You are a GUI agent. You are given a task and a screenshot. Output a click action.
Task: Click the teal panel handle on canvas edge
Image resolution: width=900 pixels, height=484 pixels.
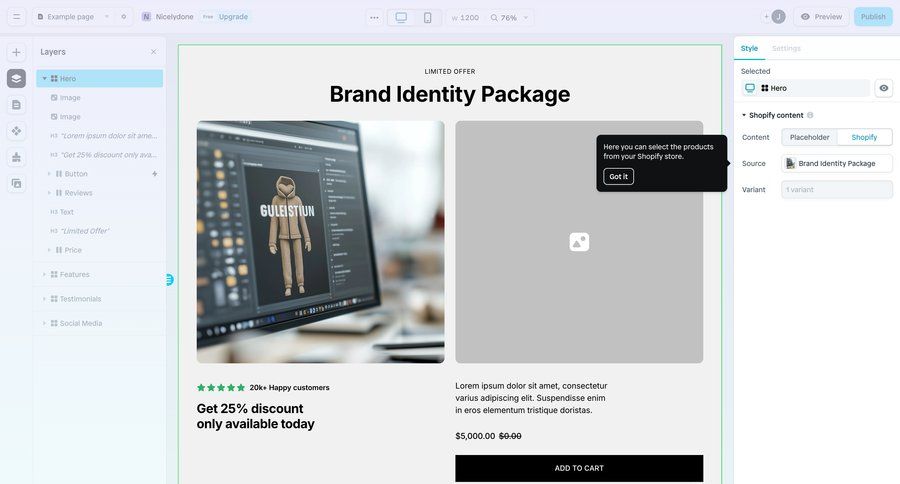pyautogui.click(x=170, y=280)
